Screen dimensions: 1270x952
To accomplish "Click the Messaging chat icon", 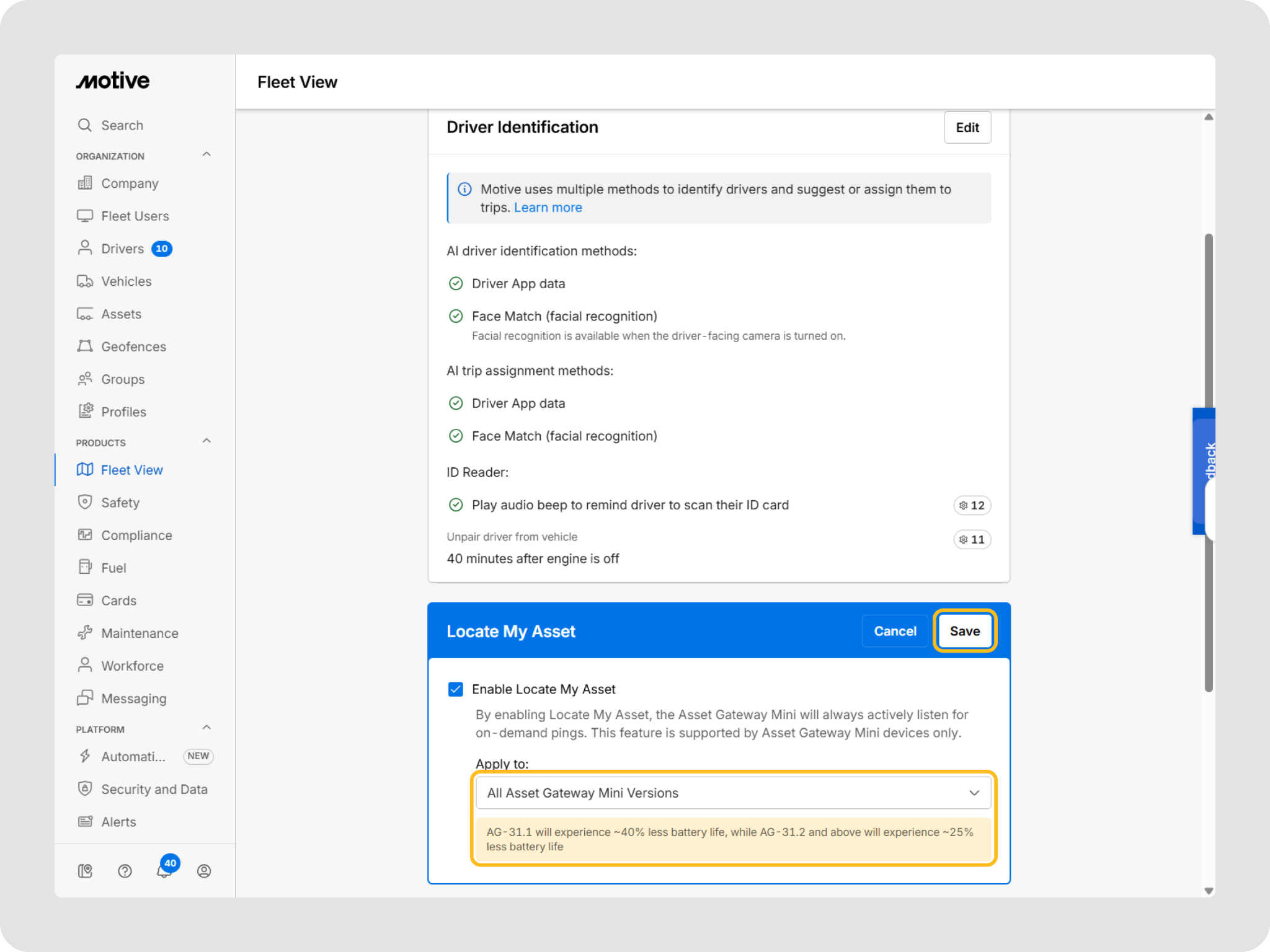I will click(x=85, y=698).
